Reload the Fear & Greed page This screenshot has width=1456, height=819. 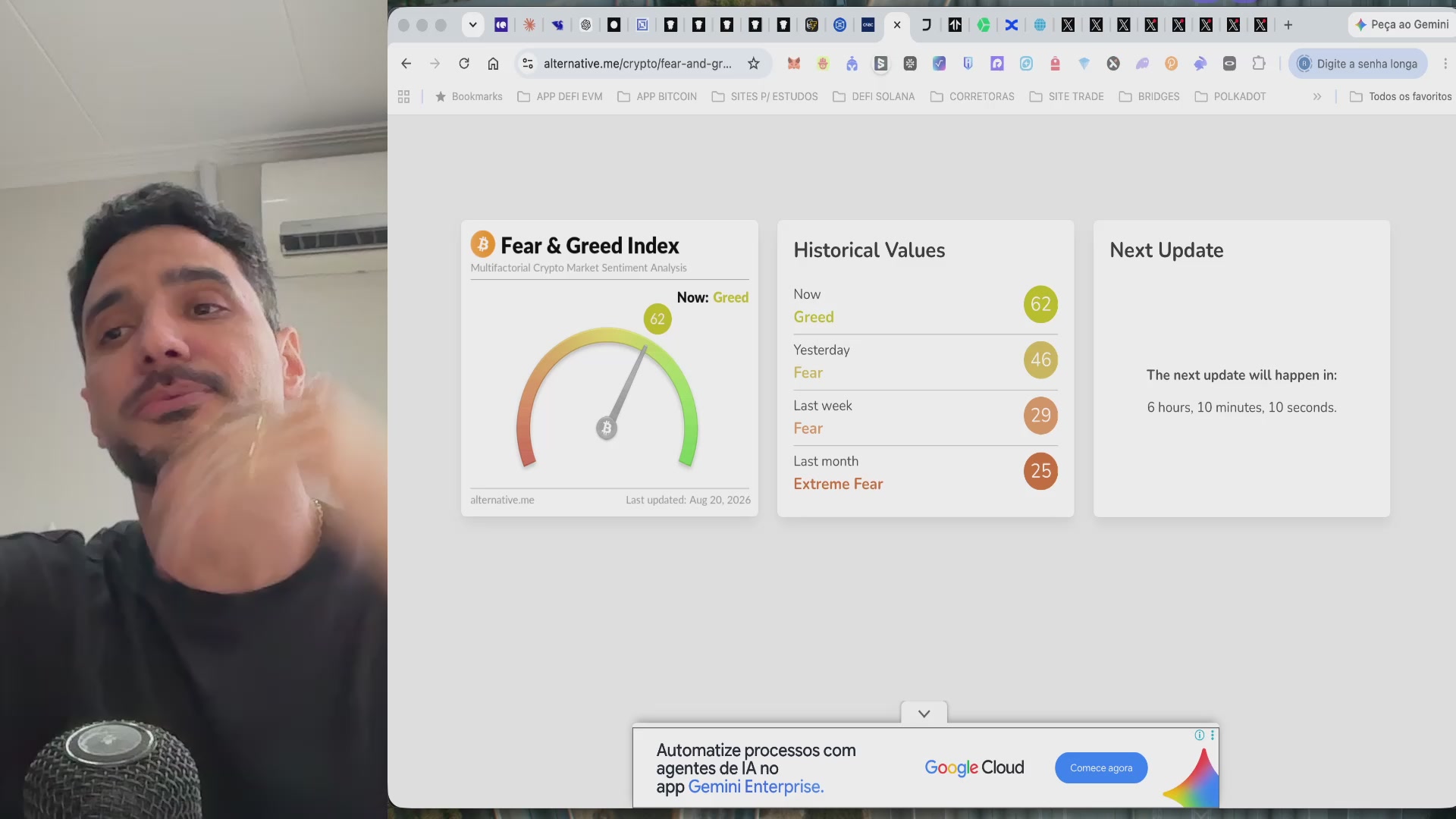[x=464, y=64]
